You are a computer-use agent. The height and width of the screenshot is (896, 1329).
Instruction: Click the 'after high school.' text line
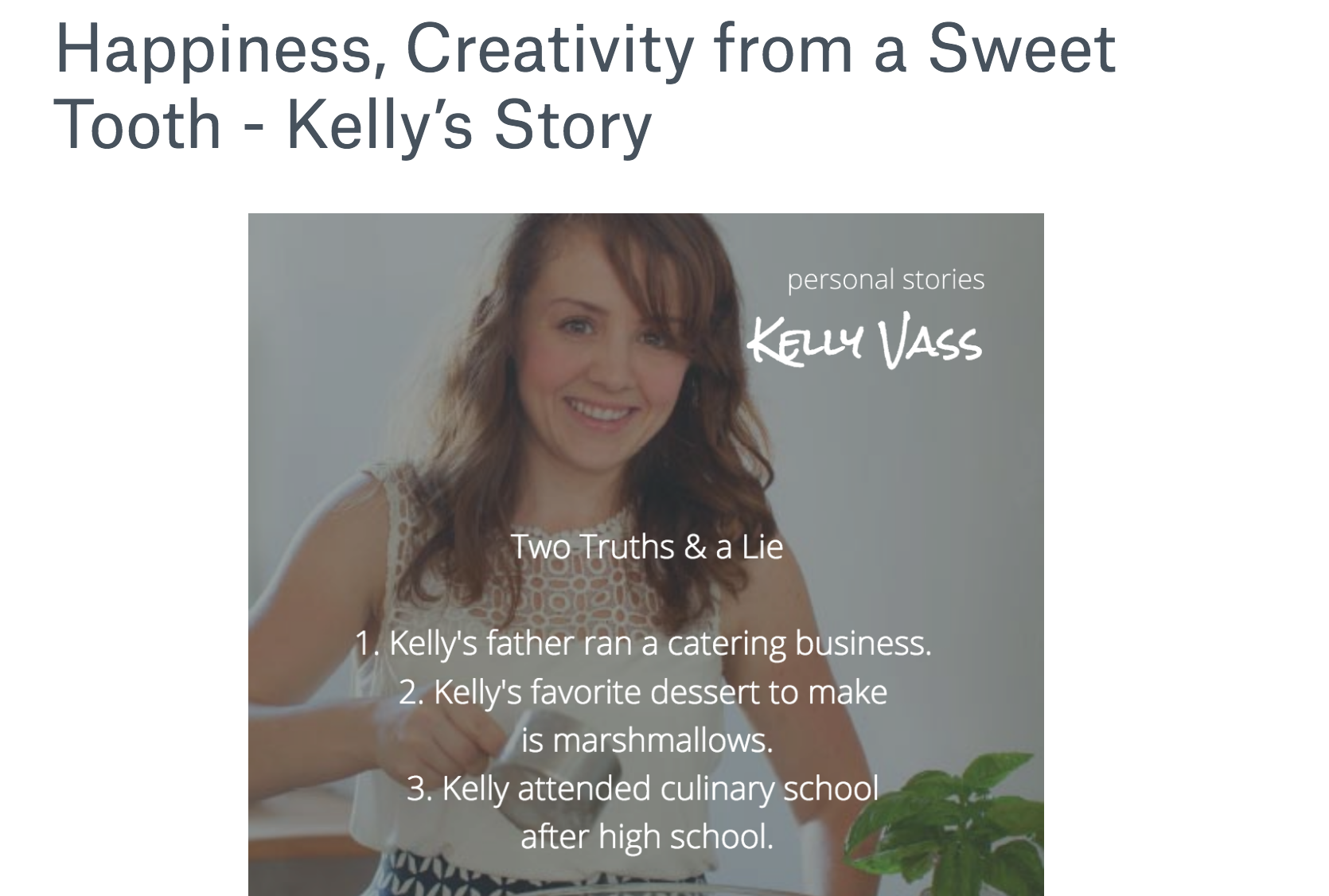(647, 836)
